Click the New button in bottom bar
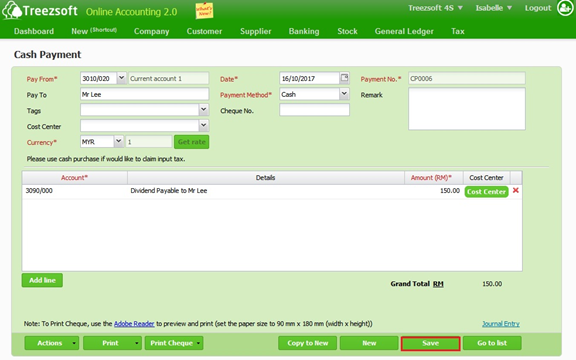Screen dimensions: 576x360 369,343
